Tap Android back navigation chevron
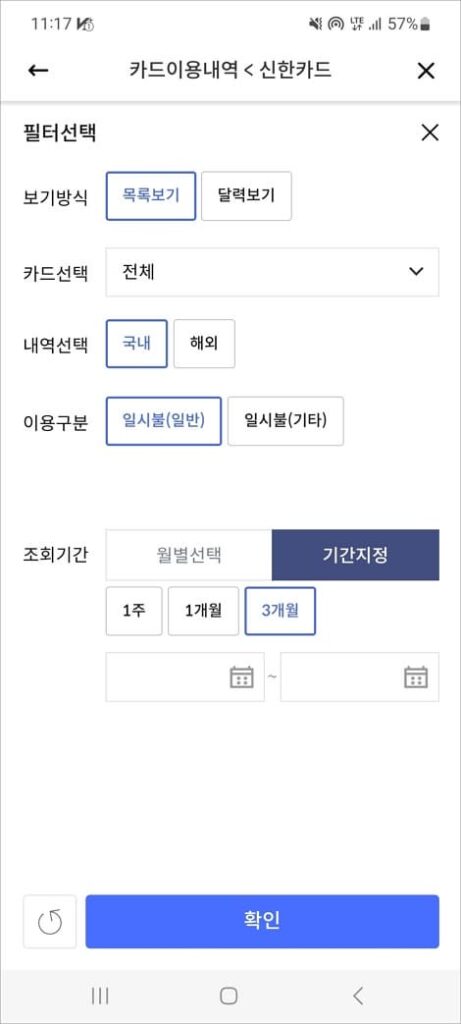Image resolution: width=461 pixels, height=1024 pixels. coord(357,995)
